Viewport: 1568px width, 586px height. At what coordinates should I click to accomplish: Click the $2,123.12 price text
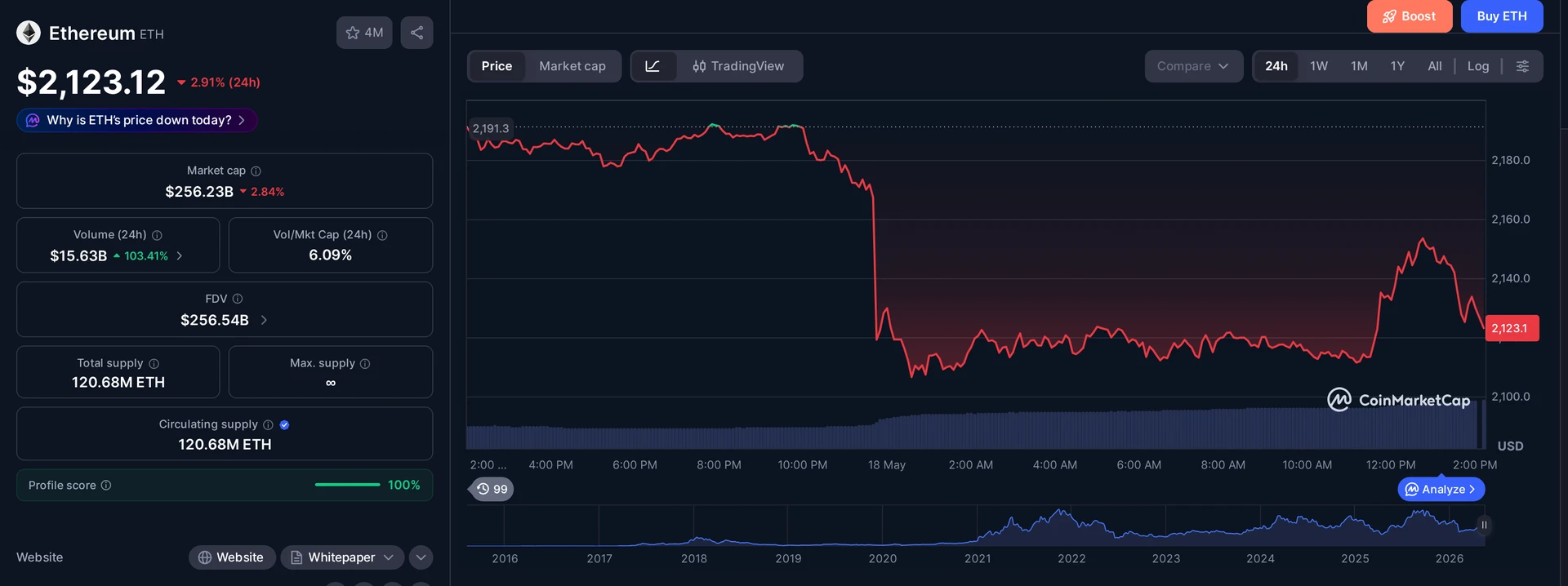[x=91, y=82]
